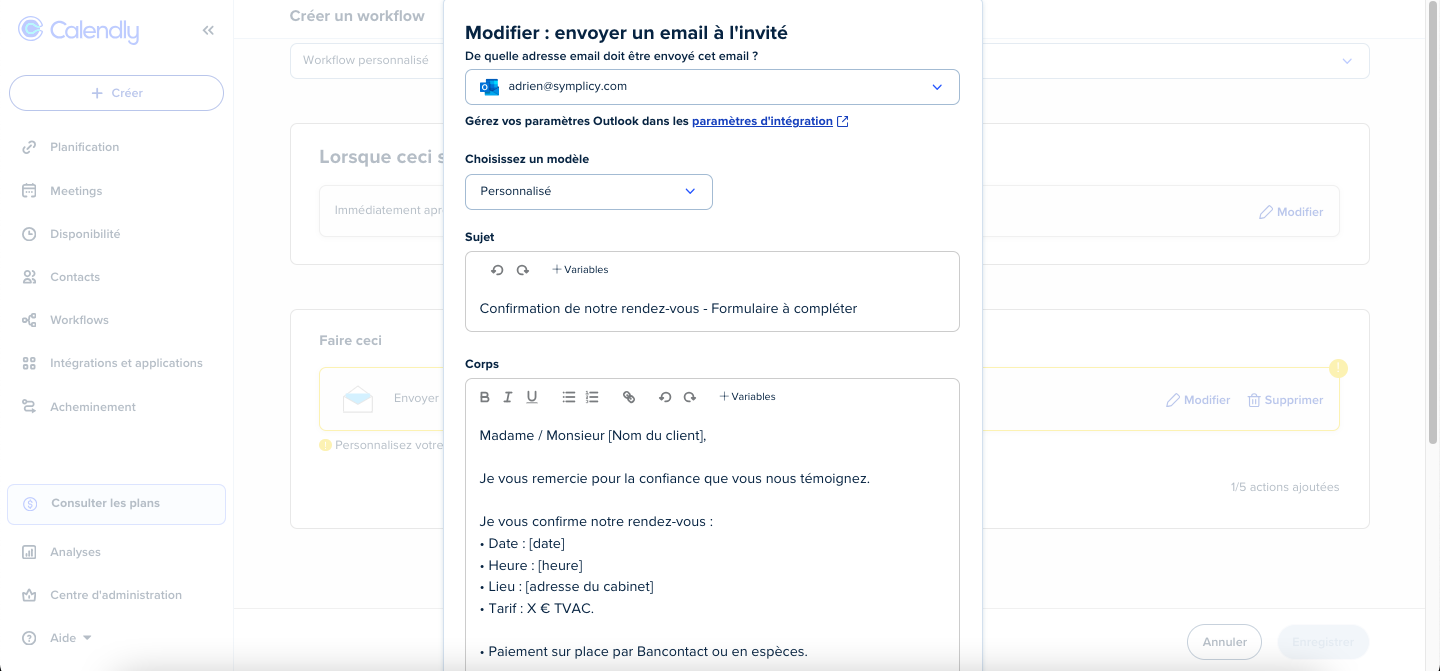Viewport: 1440px width, 671px height.
Task: Insert a bulleted list in body
Action: [x=568, y=397]
